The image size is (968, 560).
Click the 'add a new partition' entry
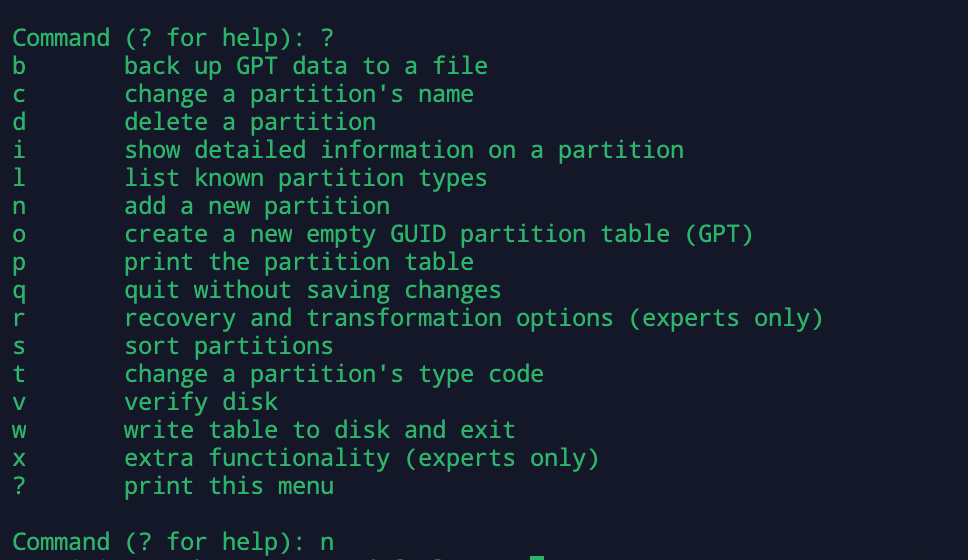pyautogui.click(x=256, y=206)
